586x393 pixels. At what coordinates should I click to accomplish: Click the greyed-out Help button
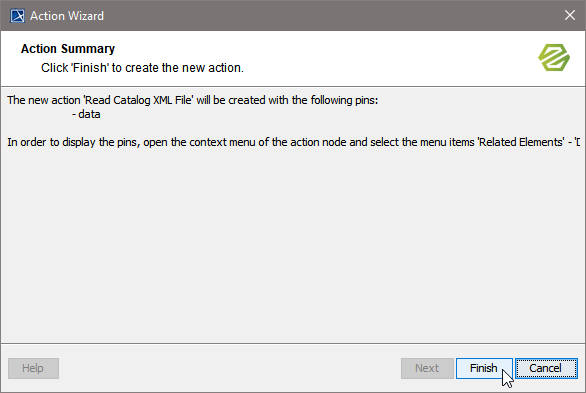(x=33, y=368)
